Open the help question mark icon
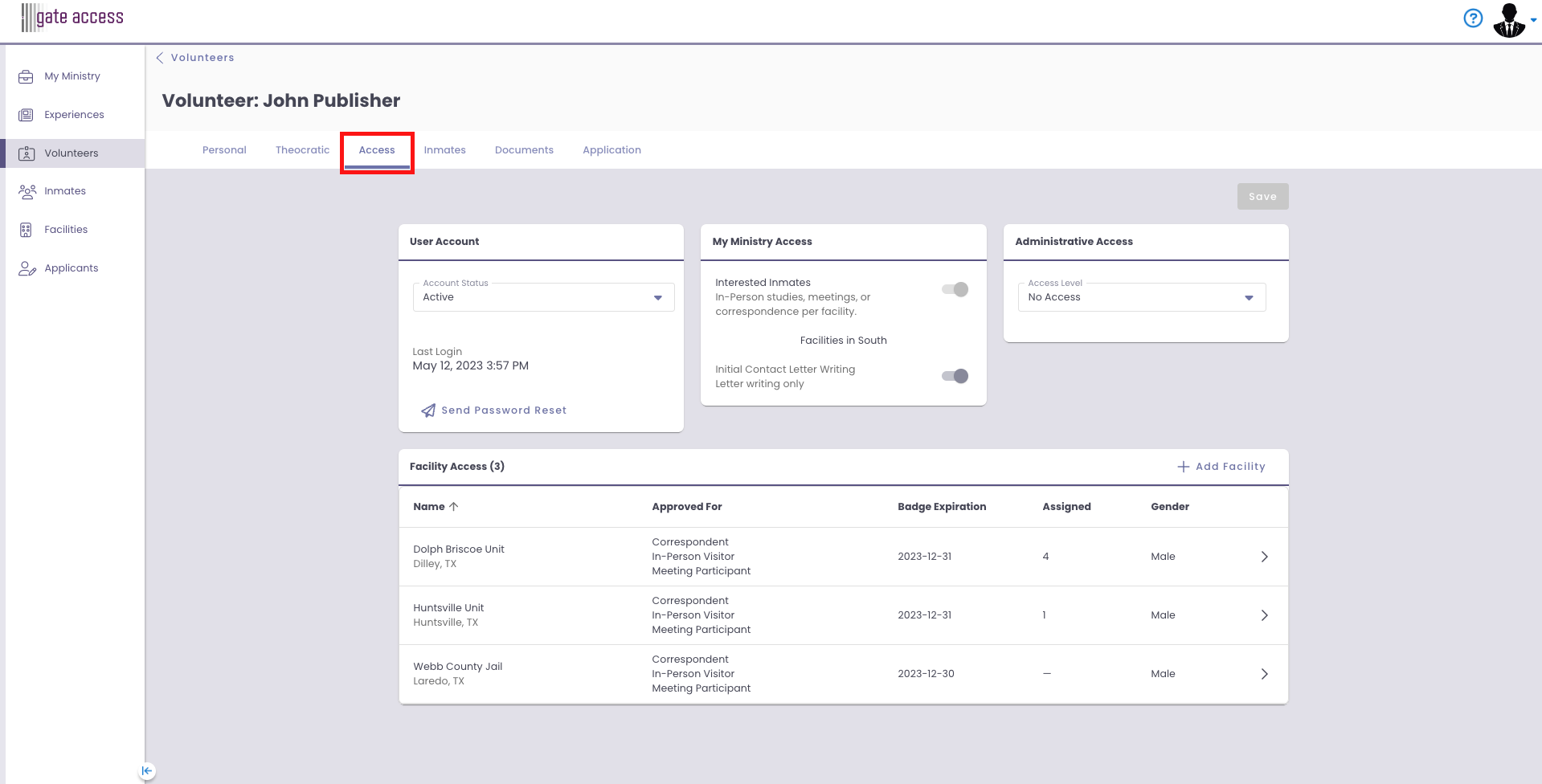This screenshot has width=1542, height=784. click(1473, 18)
